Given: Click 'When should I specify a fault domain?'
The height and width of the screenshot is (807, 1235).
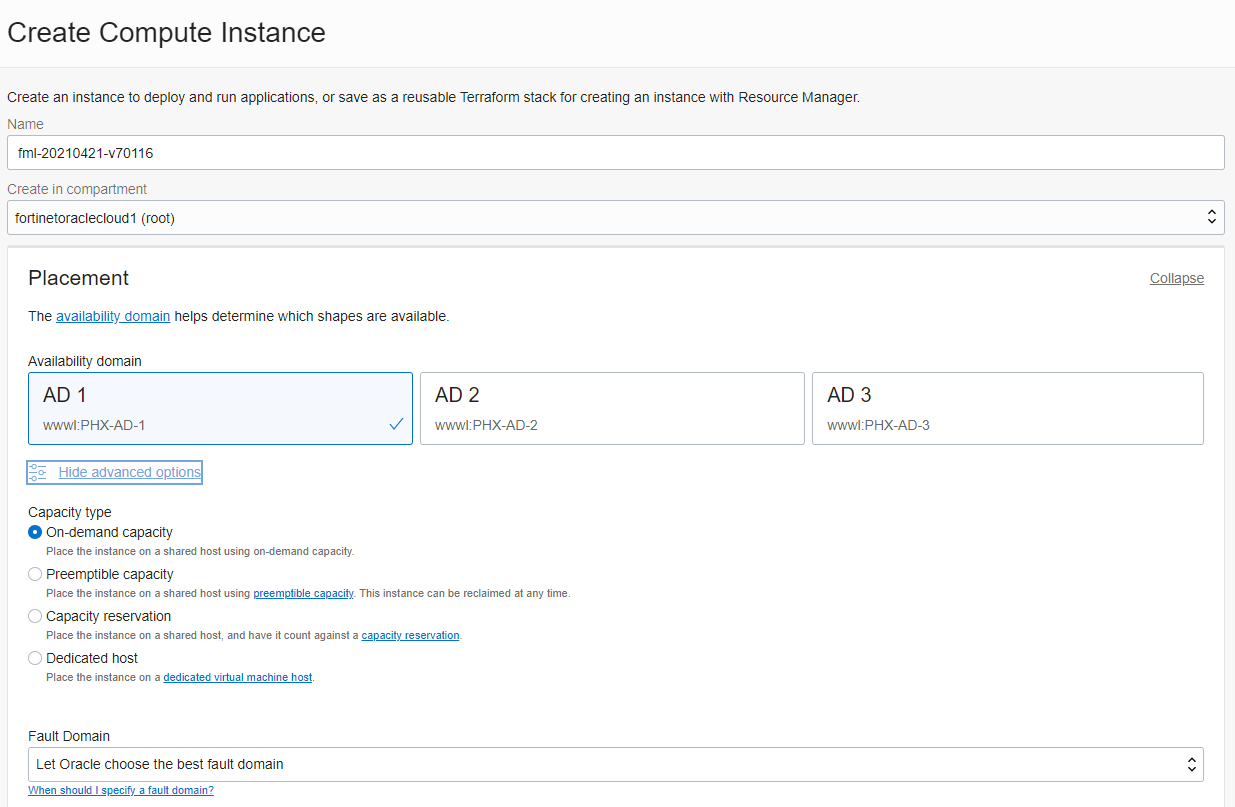Looking at the screenshot, I should point(120,789).
